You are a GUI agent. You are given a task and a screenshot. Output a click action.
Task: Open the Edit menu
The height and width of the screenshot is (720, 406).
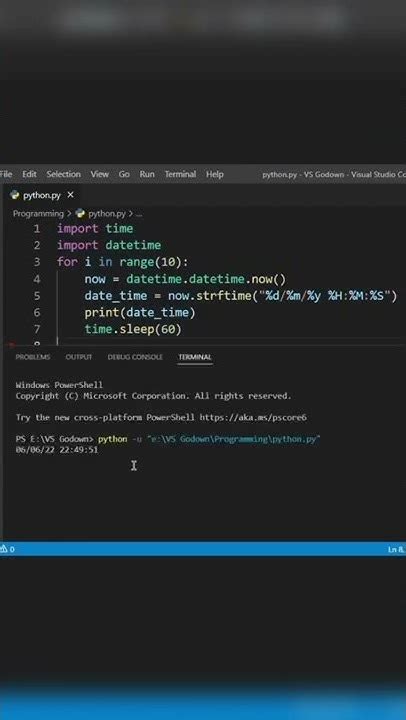(x=29, y=174)
